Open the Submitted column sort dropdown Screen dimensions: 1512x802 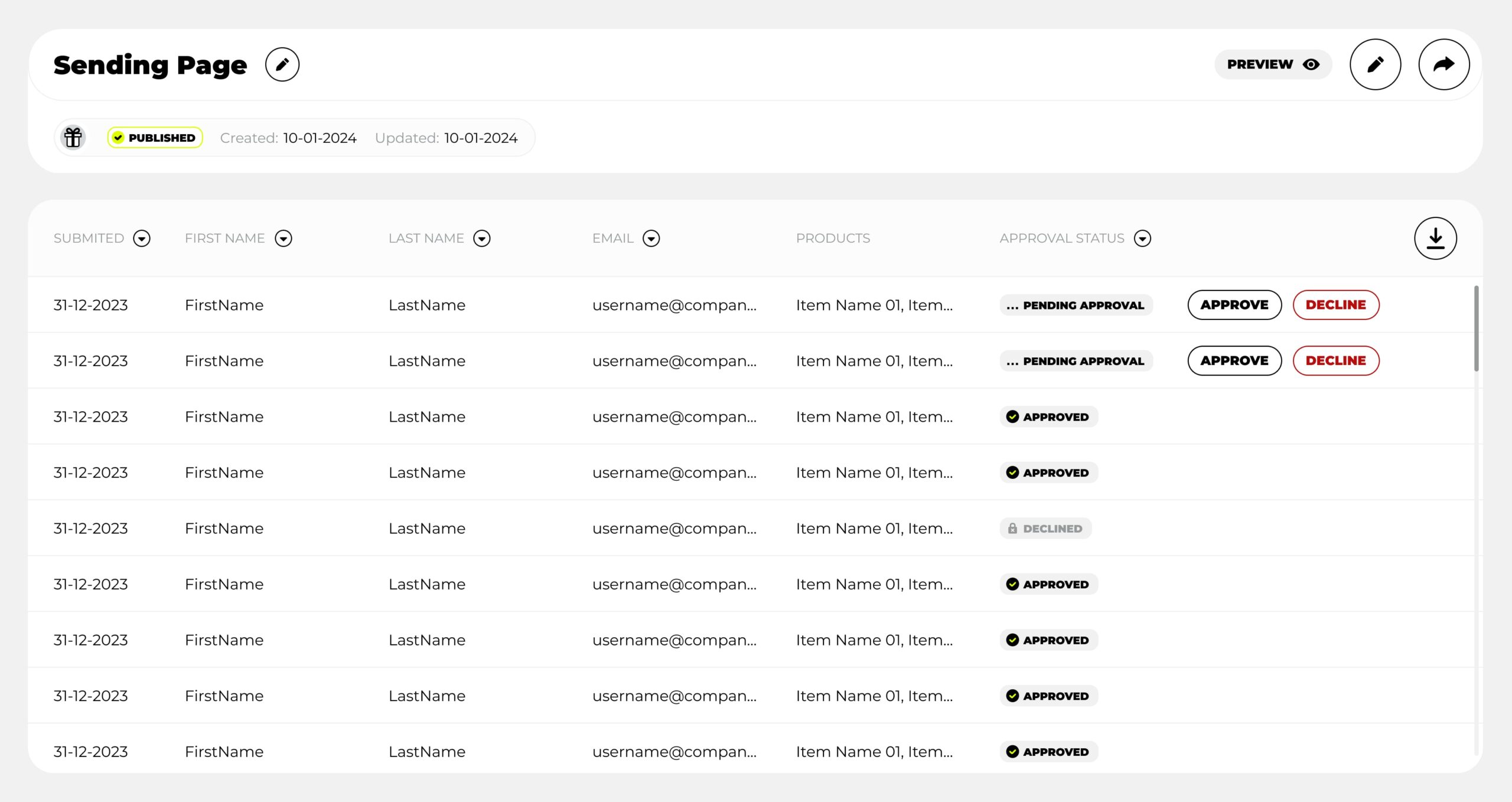[x=141, y=239]
